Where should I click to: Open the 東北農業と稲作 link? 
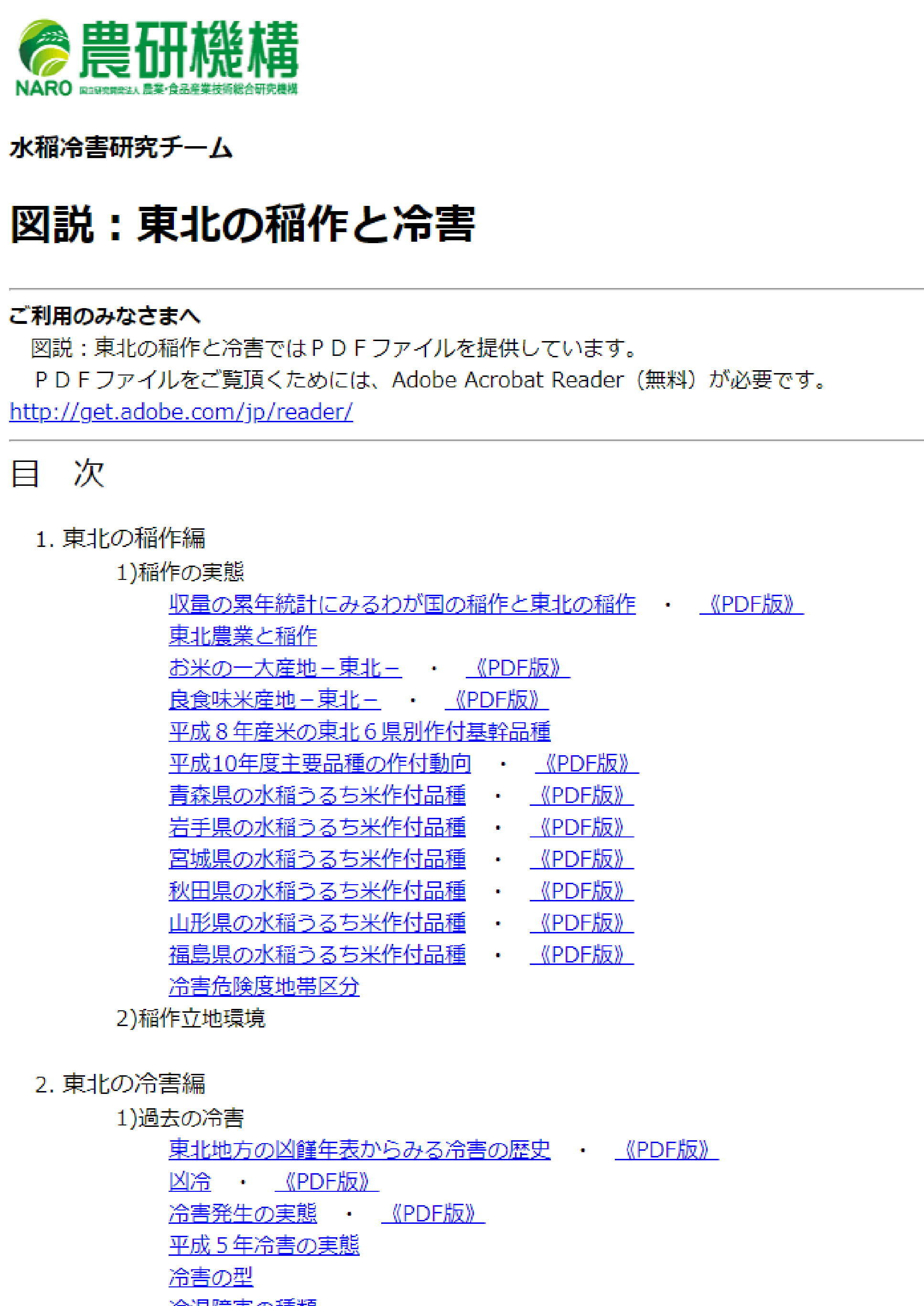[x=242, y=636]
